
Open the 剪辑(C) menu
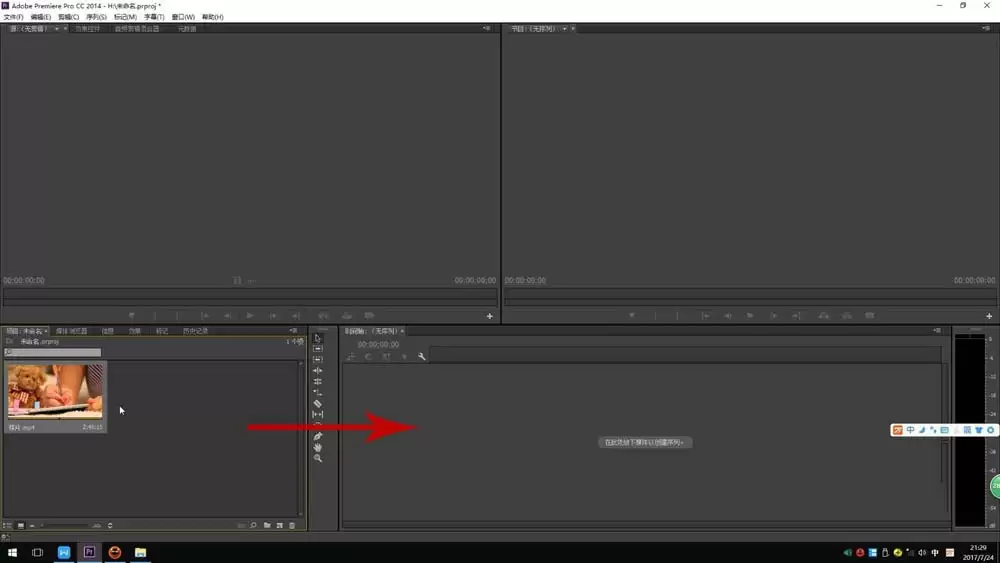69,17
